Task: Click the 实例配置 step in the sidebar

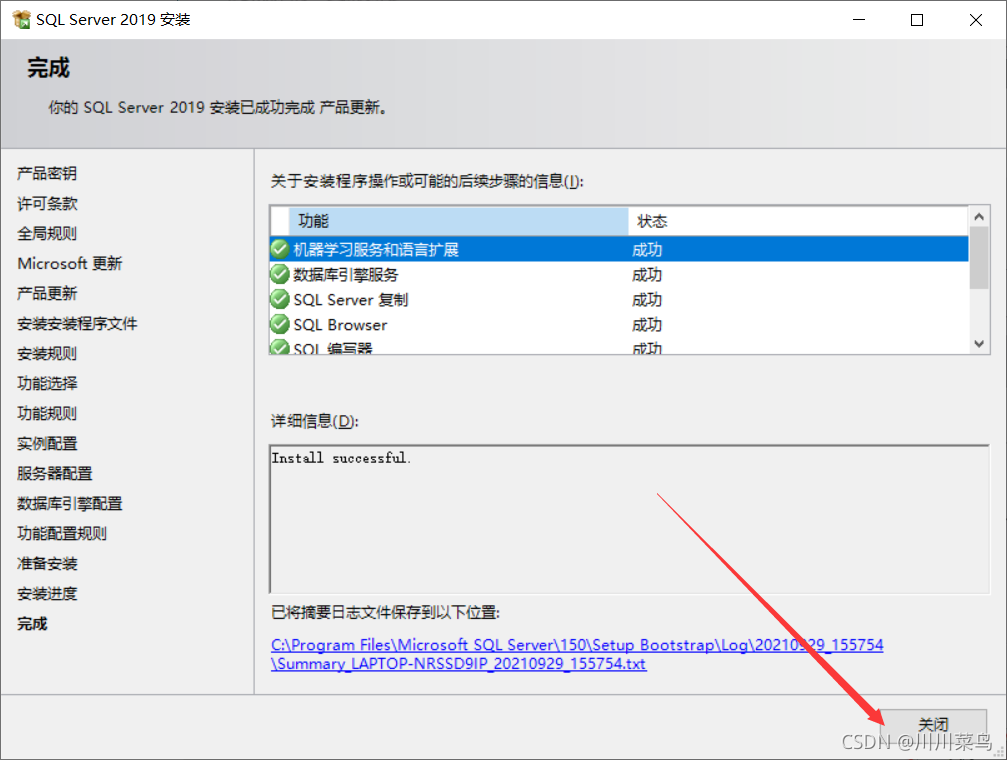Action: [47, 443]
